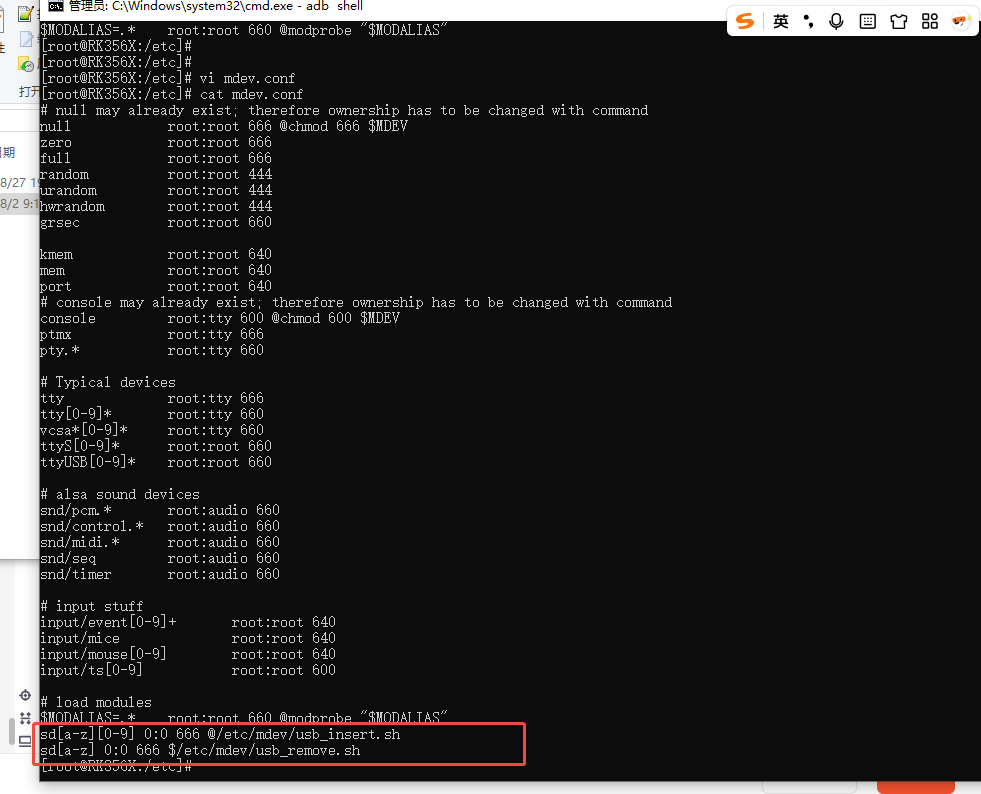
Task: Click the '# load modules' comment line
Action: tap(96, 703)
